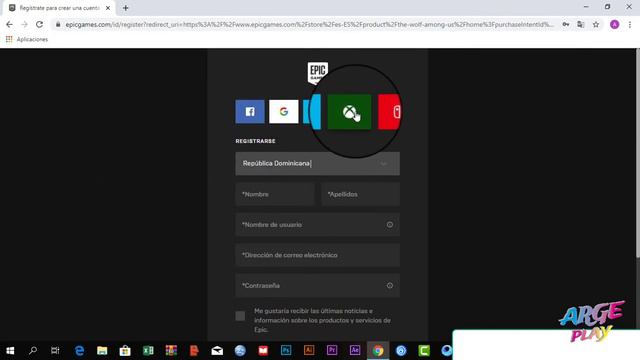Sign up with the Facebook icon
This screenshot has height=360, width=640.
250,111
